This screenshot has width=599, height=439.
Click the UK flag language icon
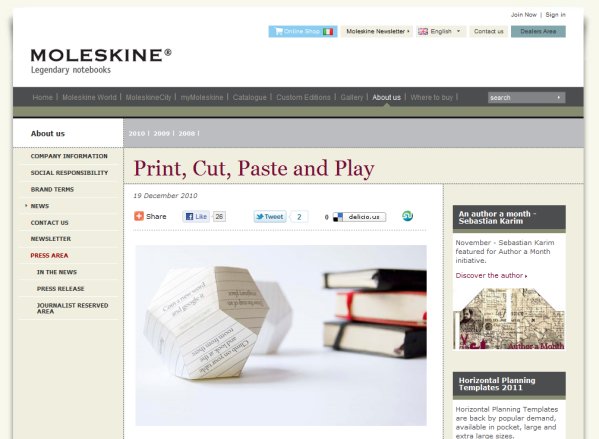click(x=423, y=31)
